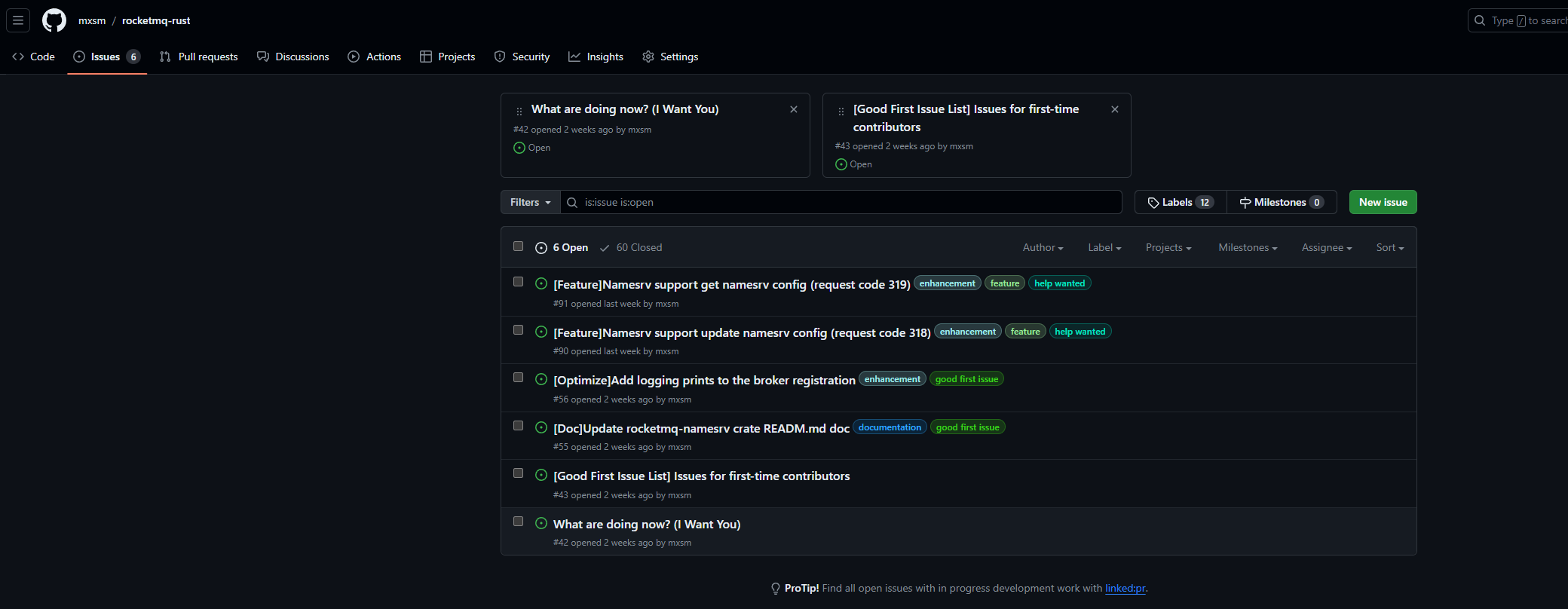Filter by 'help wanted' label on issue #90
Viewport: 1568px width, 609px height.
click(x=1080, y=332)
